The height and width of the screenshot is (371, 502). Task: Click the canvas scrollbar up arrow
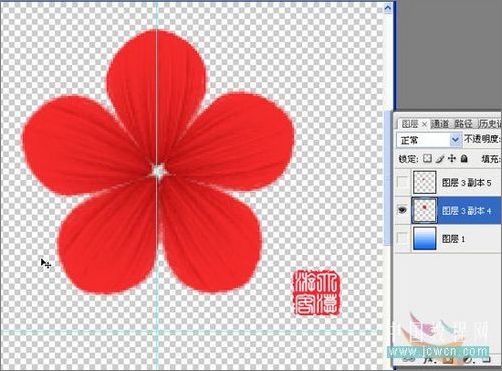point(388,8)
